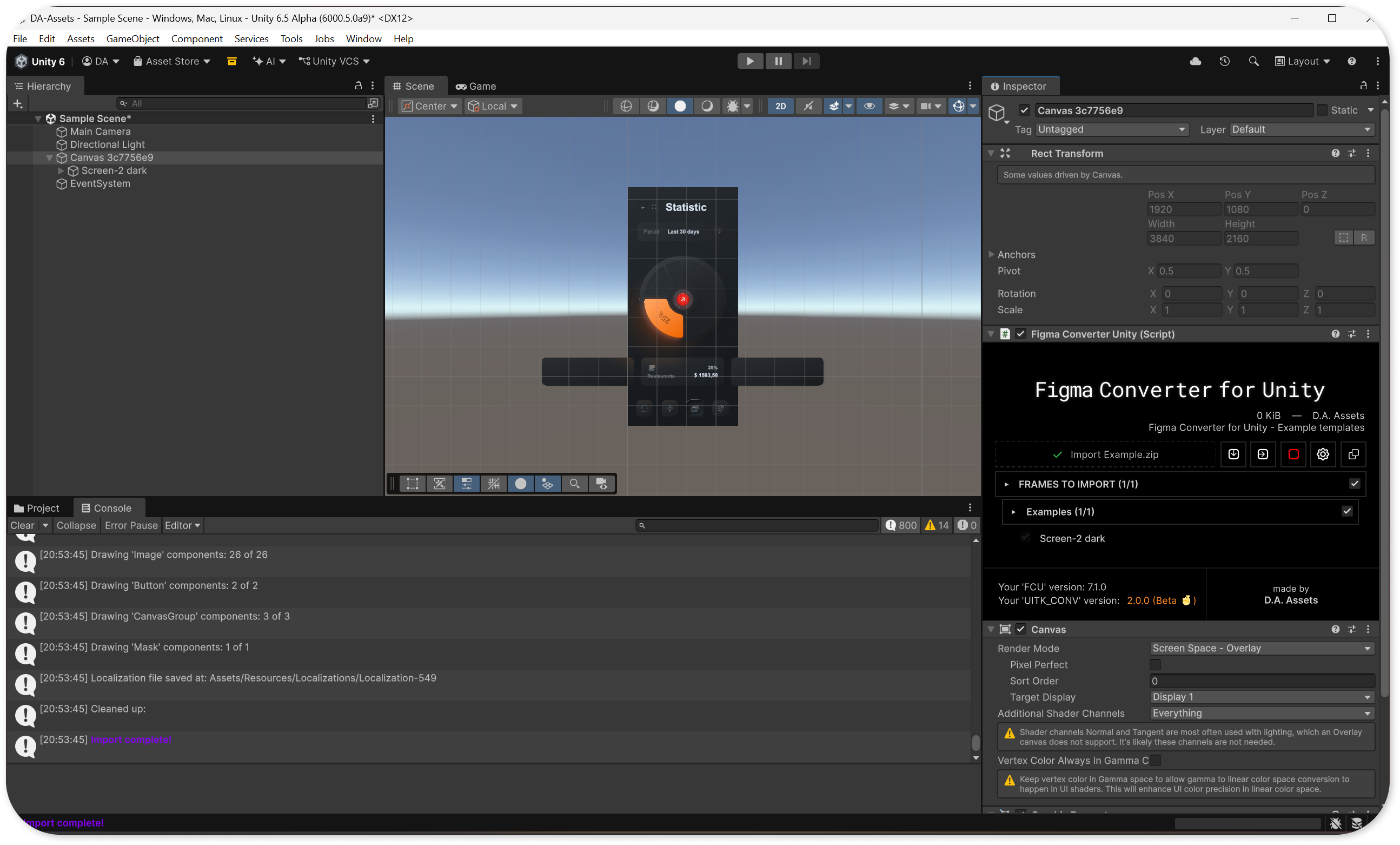Click the grid and sphere overlay icon

pyautogui.click(x=547, y=484)
